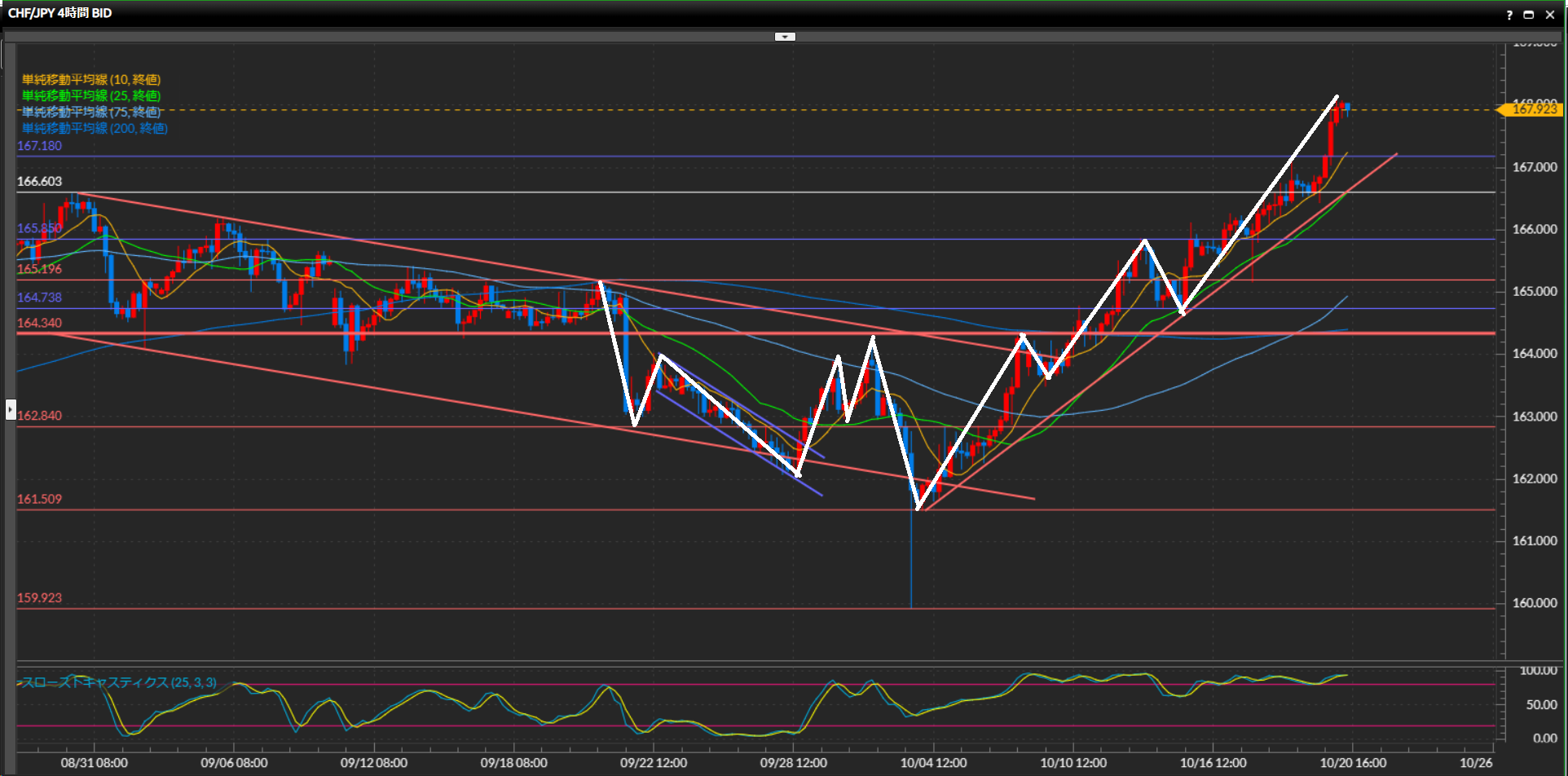
Task: Click the current price tag 167.923
Action: (1534, 109)
